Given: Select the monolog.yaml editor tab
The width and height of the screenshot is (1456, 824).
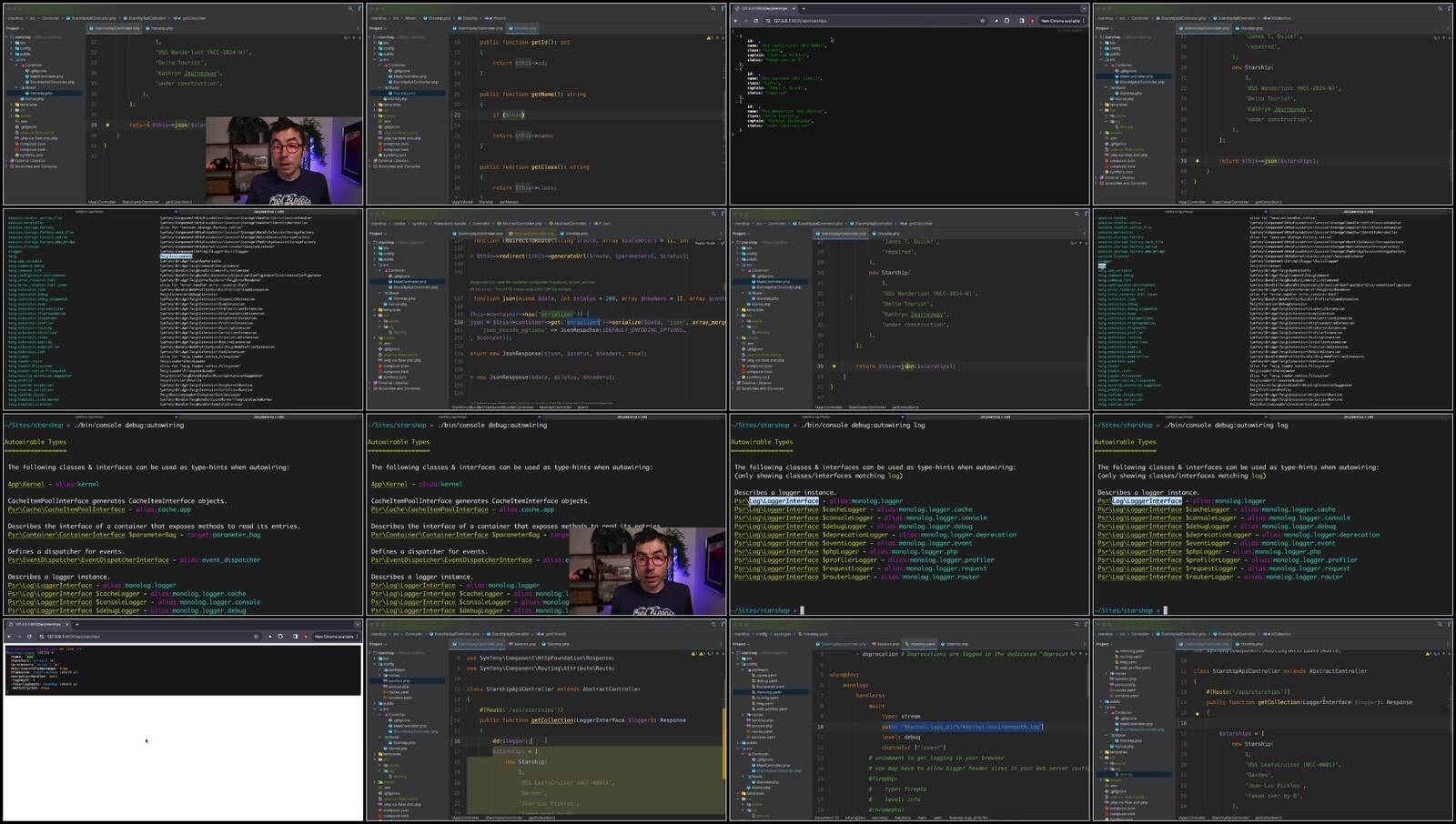Looking at the screenshot, I should point(921,644).
